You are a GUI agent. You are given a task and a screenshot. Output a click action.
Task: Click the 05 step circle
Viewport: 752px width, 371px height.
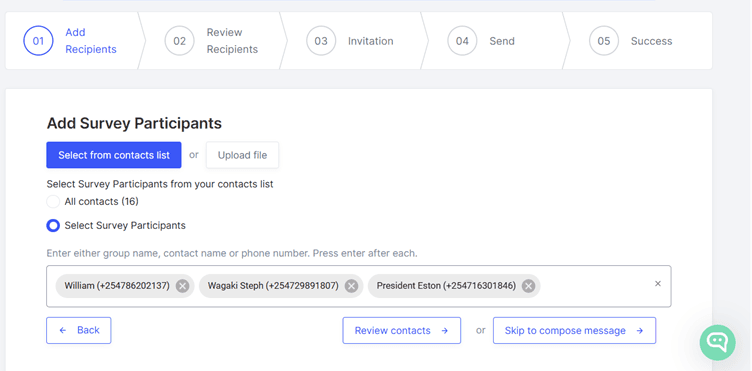click(x=603, y=41)
